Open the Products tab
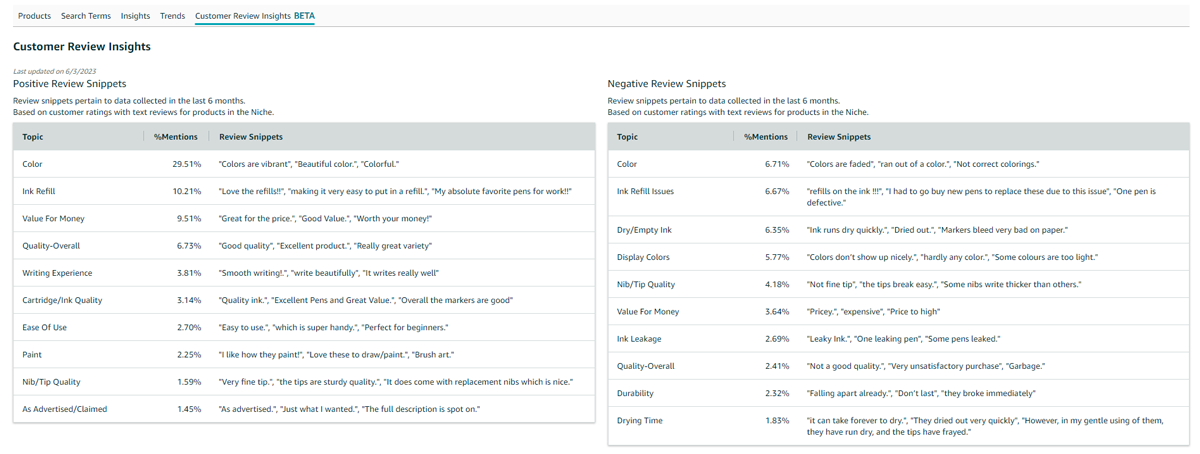 point(34,16)
